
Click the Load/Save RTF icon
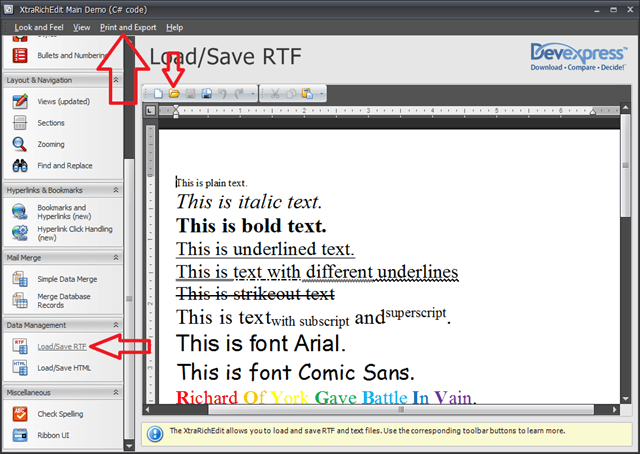[20, 346]
